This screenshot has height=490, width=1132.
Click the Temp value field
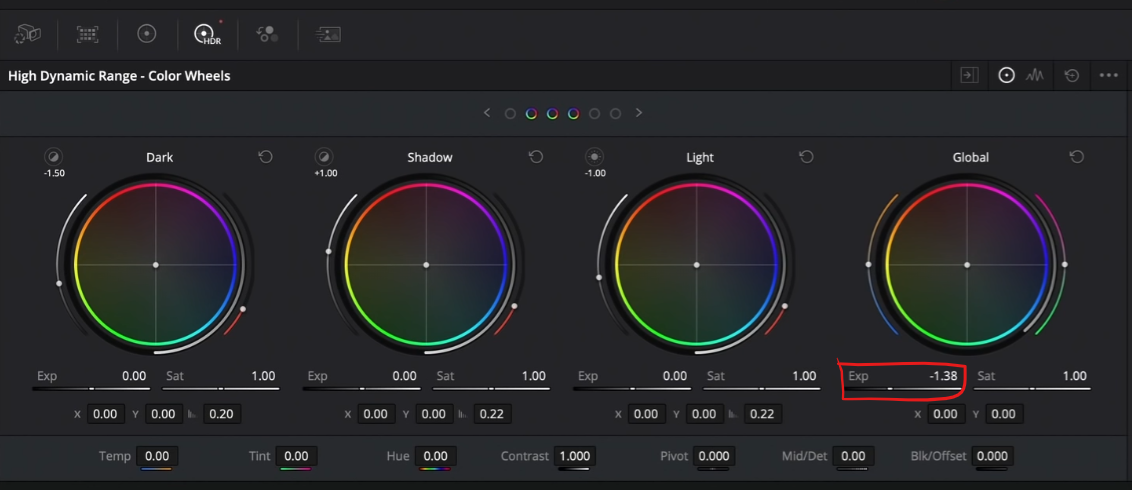point(157,456)
